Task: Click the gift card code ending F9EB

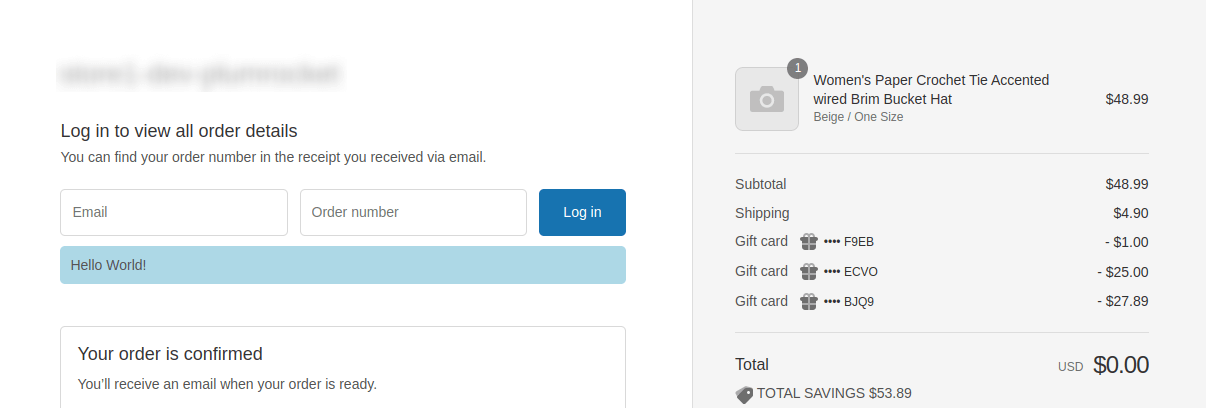Action: [x=849, y=241]
